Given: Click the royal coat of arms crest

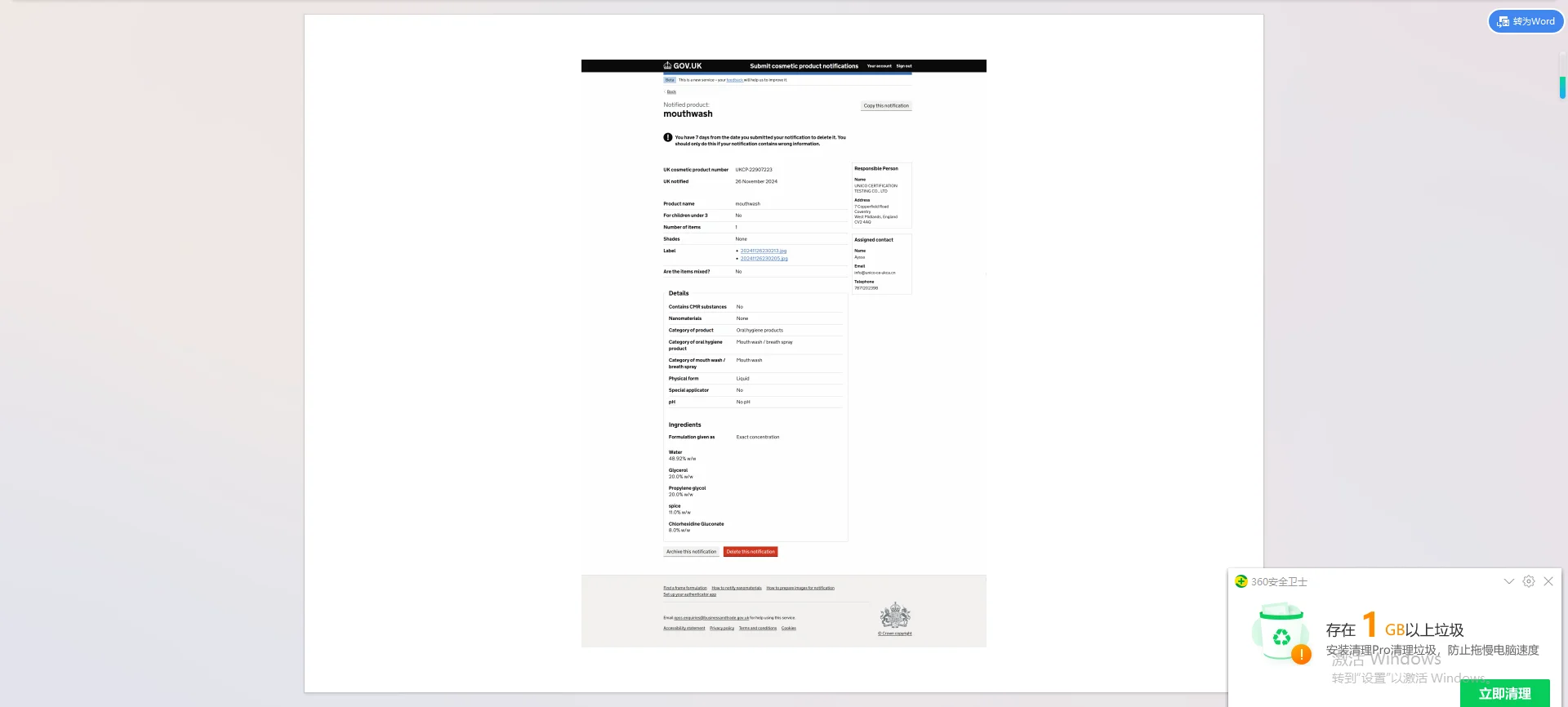Looking at the screenshot, I should pyautogui.click(x=895, y=616).
